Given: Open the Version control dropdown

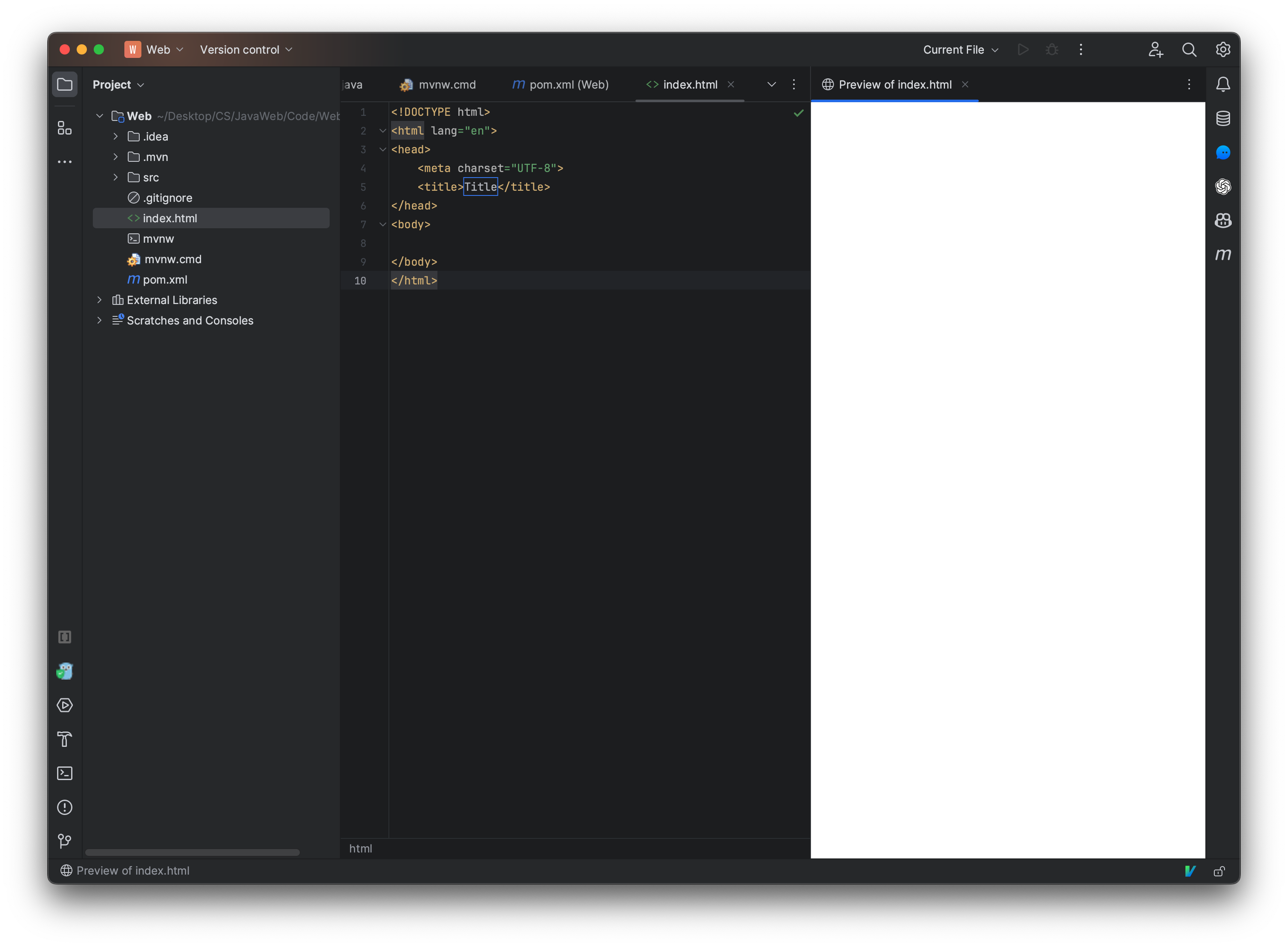Looking at the screenshot, I should (x=246, y=50).
